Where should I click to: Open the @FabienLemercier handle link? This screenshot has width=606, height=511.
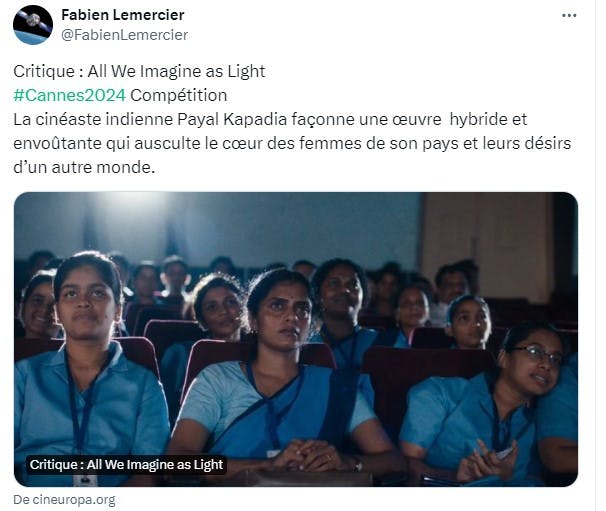[x=124, y=35]
